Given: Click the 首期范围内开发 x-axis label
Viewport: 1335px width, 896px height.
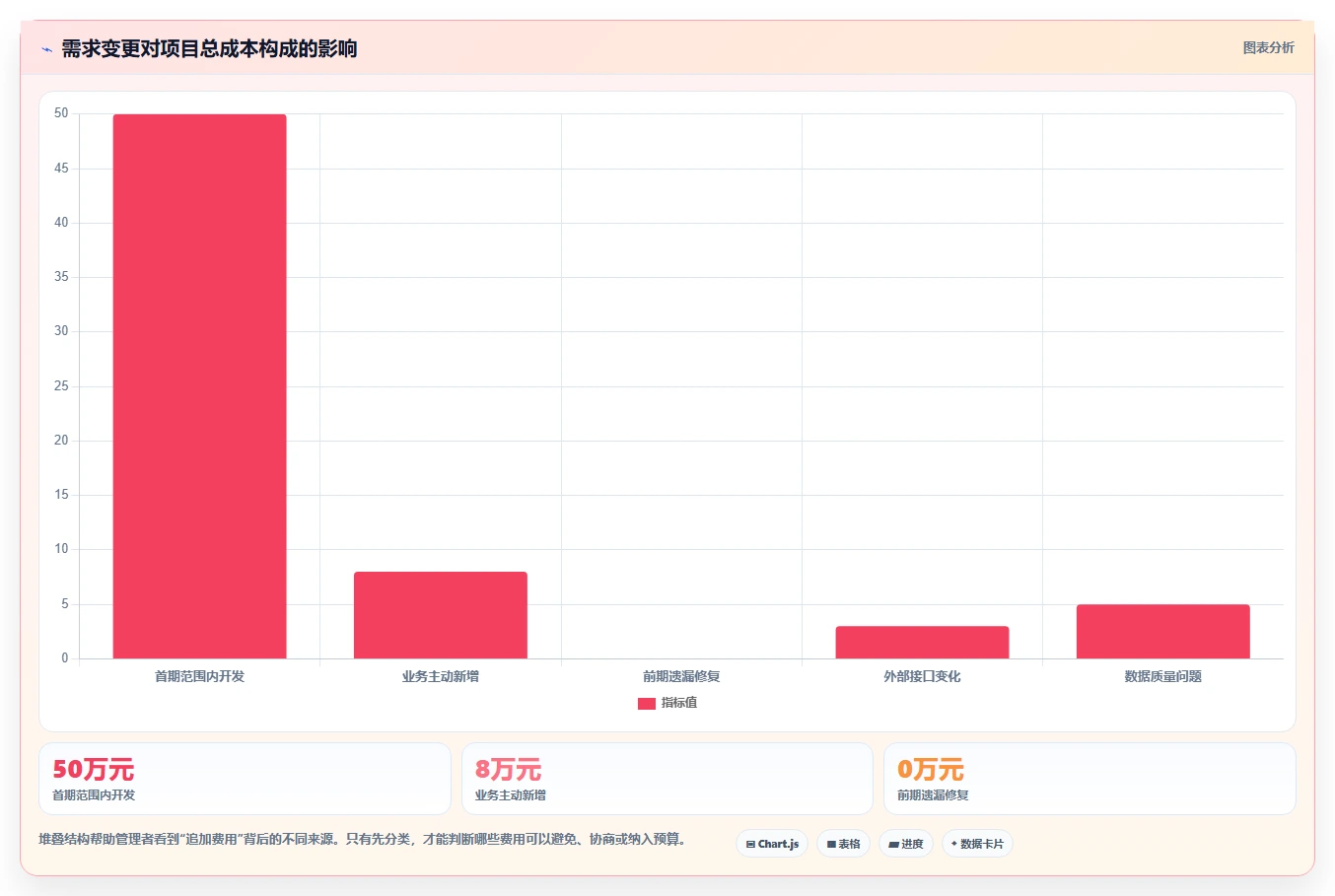Looking at the screenshot, I should click(x=199, y=676).
